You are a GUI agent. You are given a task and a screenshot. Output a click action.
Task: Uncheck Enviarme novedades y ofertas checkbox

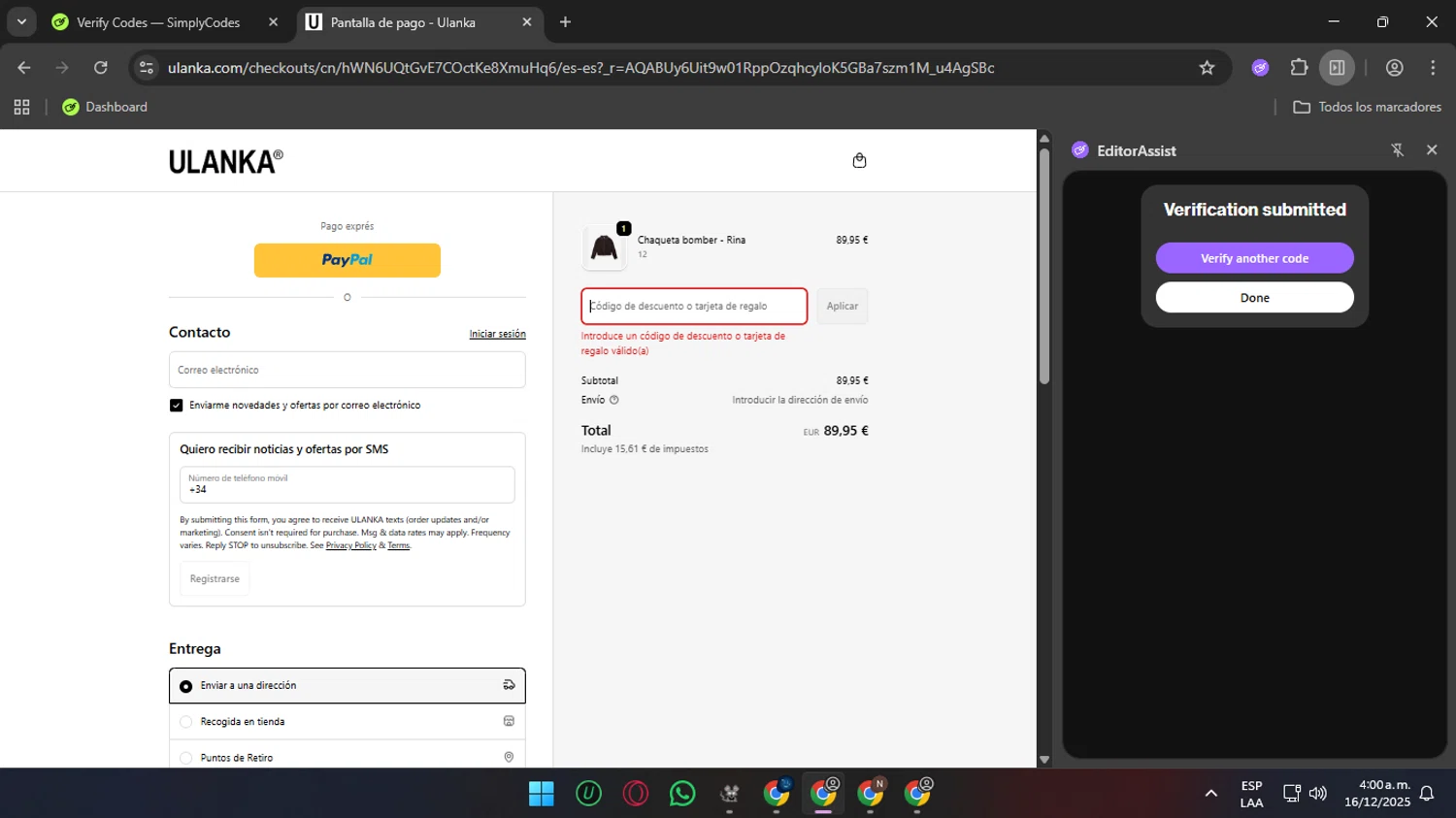coord(176,405)
